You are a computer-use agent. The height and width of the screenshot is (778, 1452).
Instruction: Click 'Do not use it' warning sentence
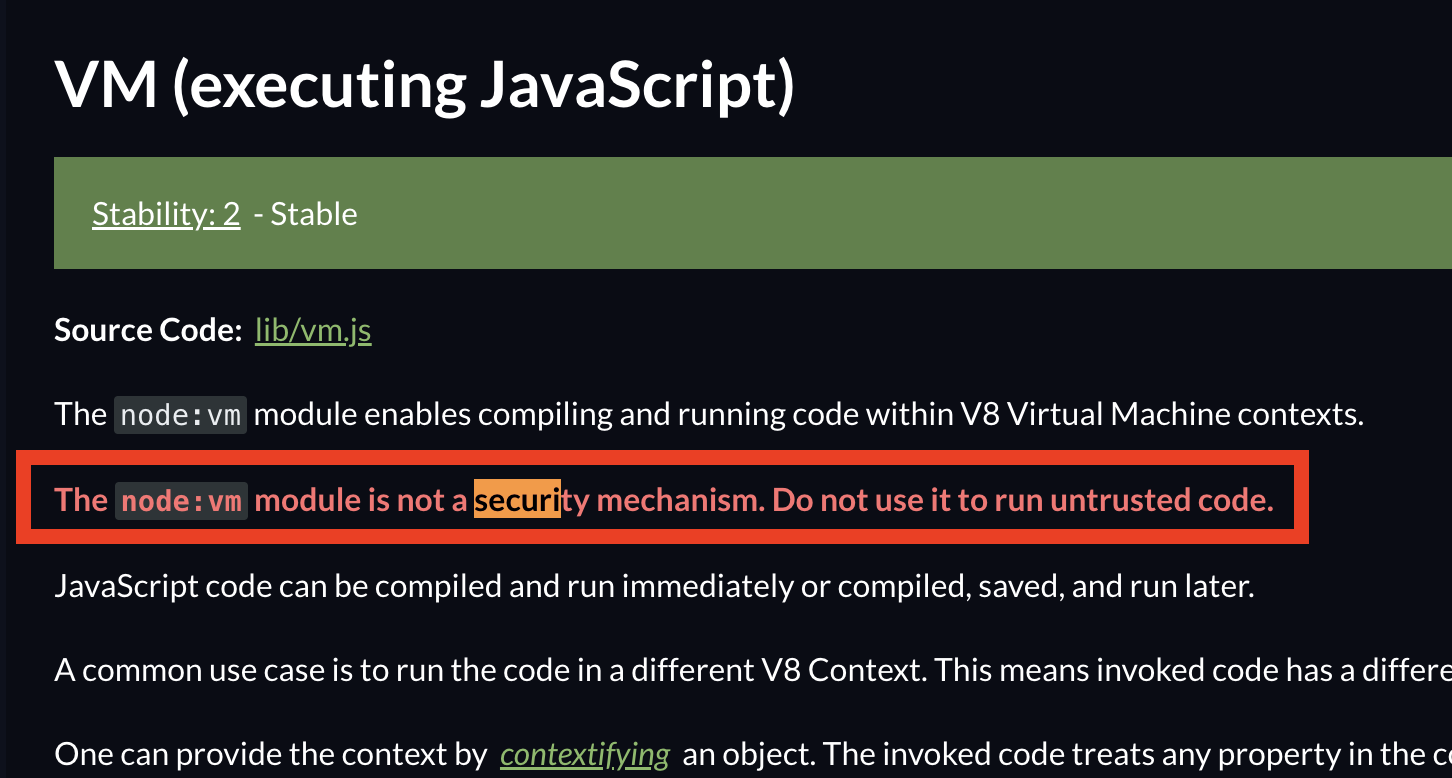(1023, 500)
